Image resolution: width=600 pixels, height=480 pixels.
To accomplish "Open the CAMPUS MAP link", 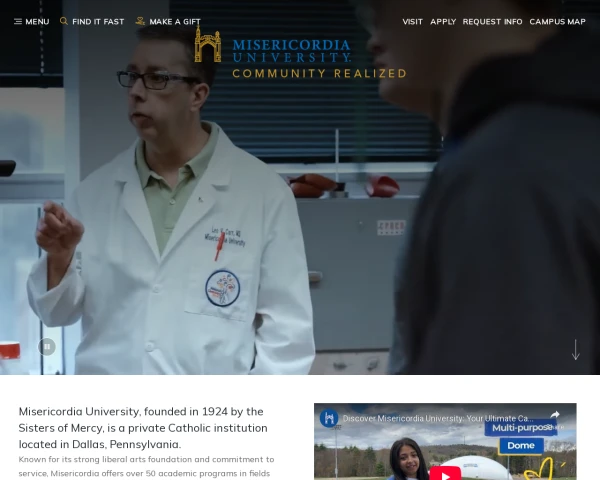I will [x=557, y=22].
